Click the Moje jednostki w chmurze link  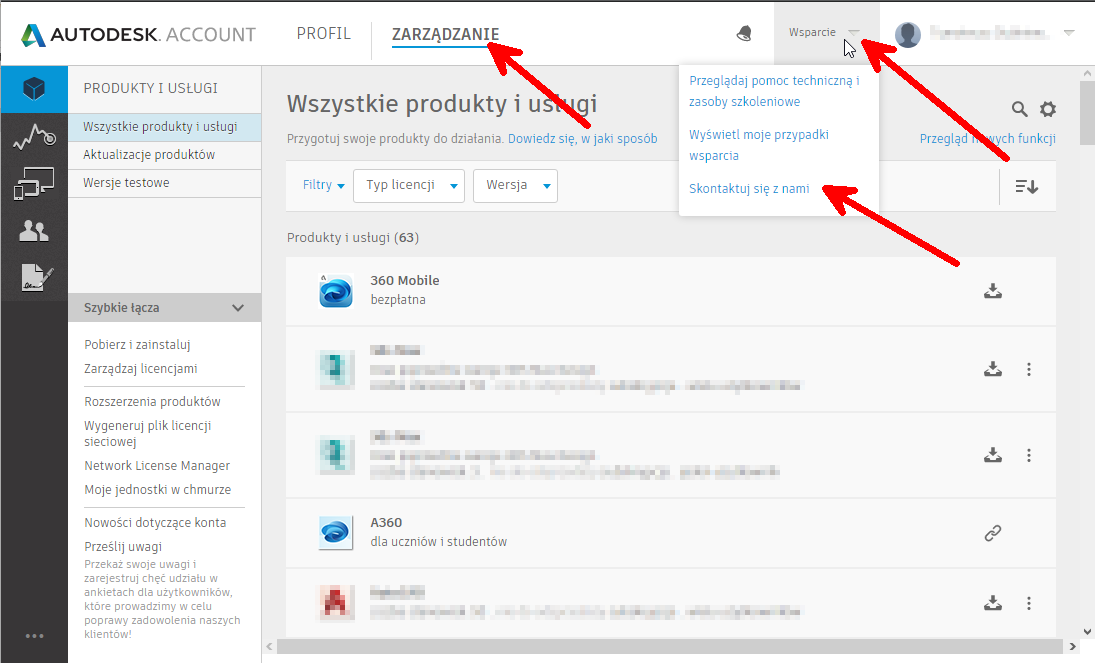(157, 490)
